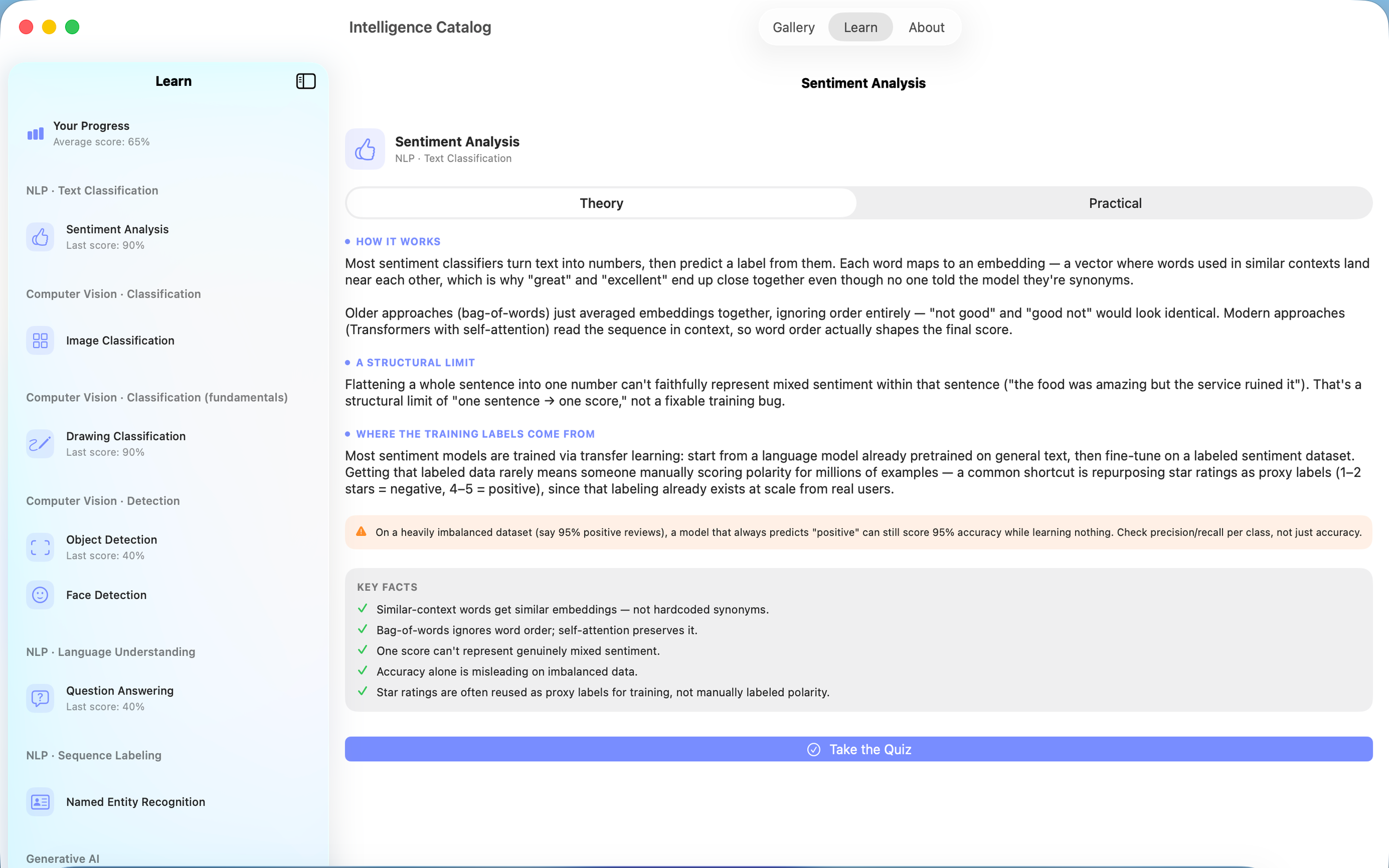
Task: Click the KEY FACTS heading
Action: [x=387, y=587]
